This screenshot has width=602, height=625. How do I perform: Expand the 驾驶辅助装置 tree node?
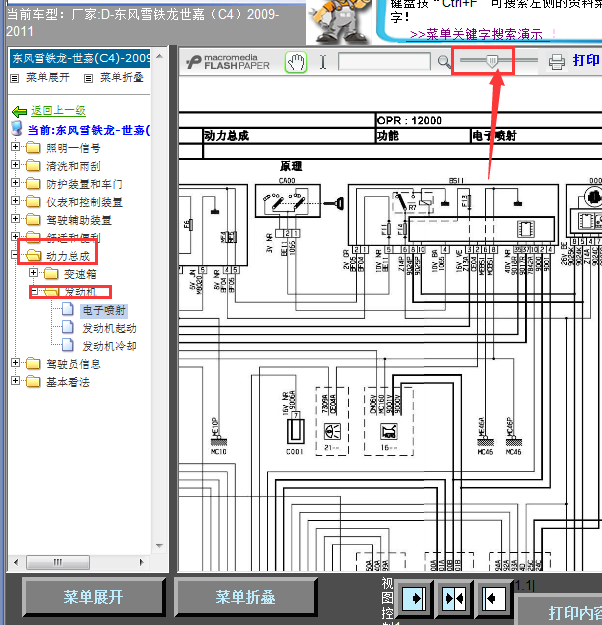tap(15, 218)
